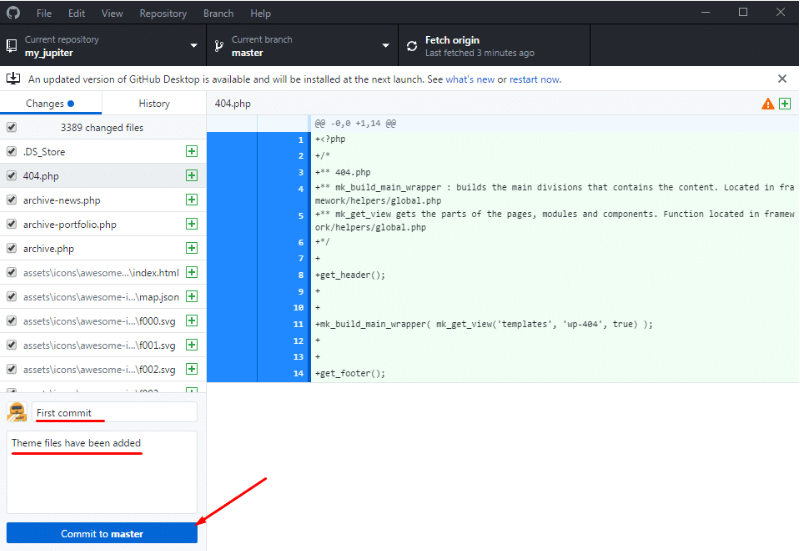Click the restart now link
800x551 pixels.
click(535, 79)
